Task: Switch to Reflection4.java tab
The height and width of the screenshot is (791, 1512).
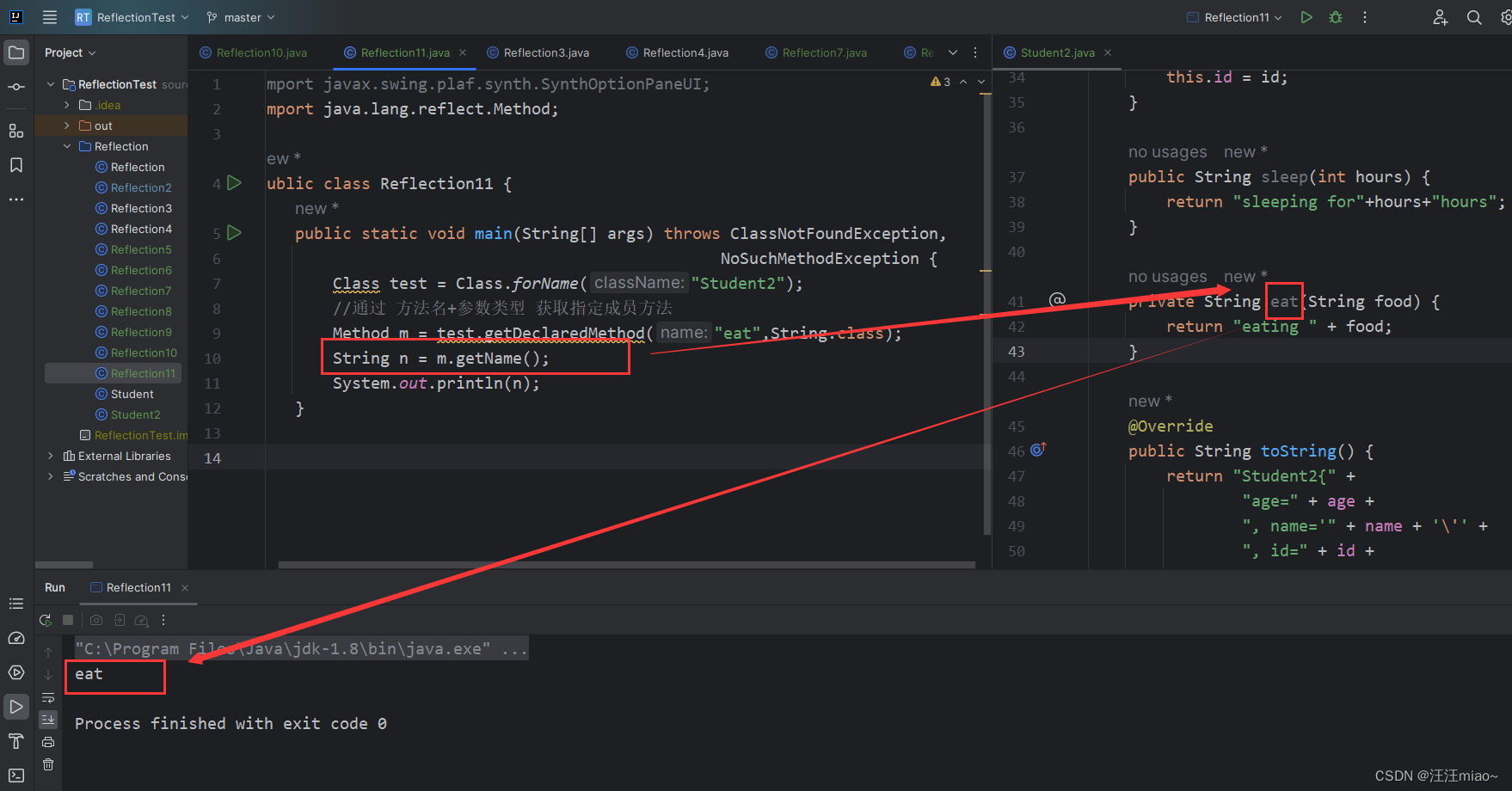Action: coord(678,52)
